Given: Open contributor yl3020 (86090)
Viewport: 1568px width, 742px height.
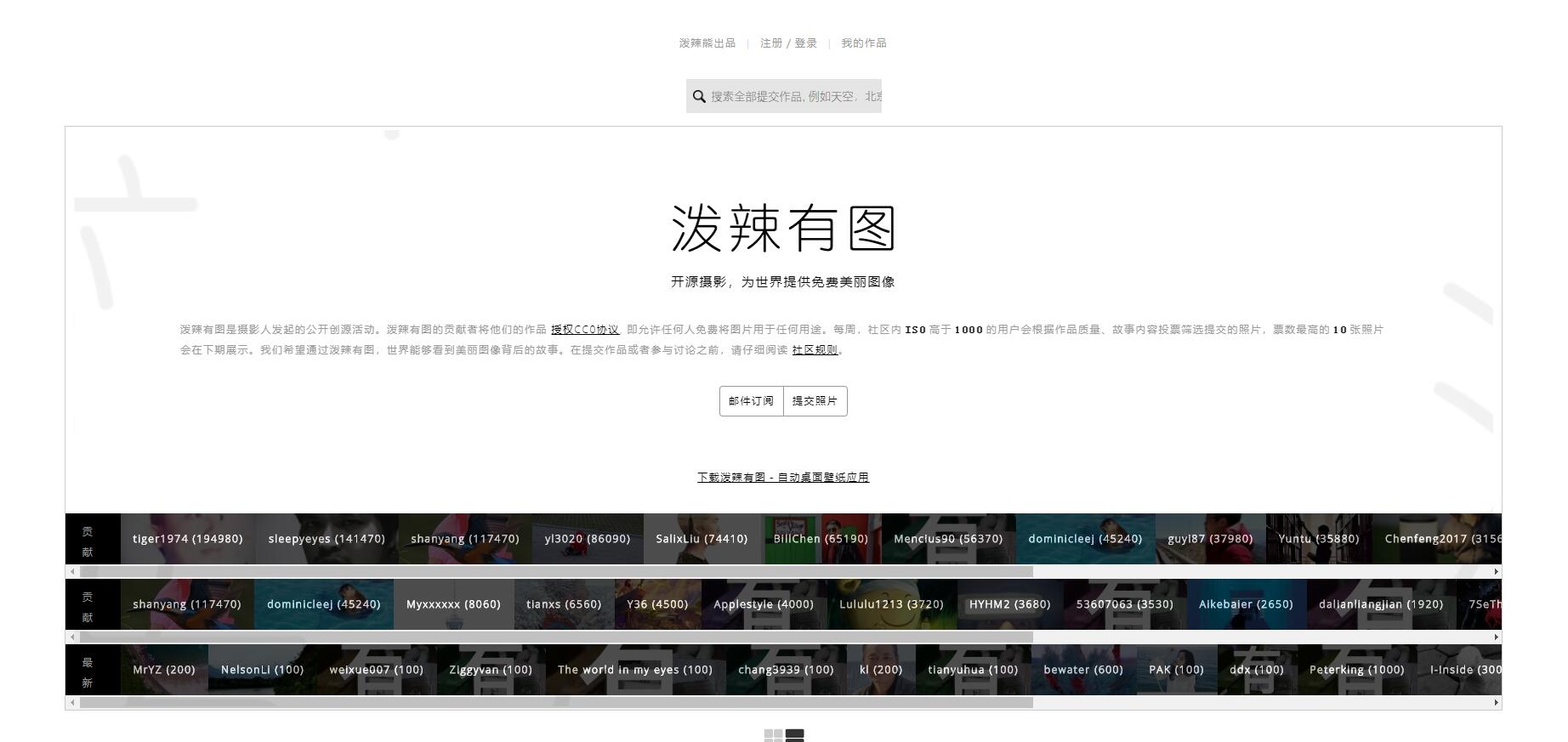Looking at the screenshot, I should coord(588,539).
